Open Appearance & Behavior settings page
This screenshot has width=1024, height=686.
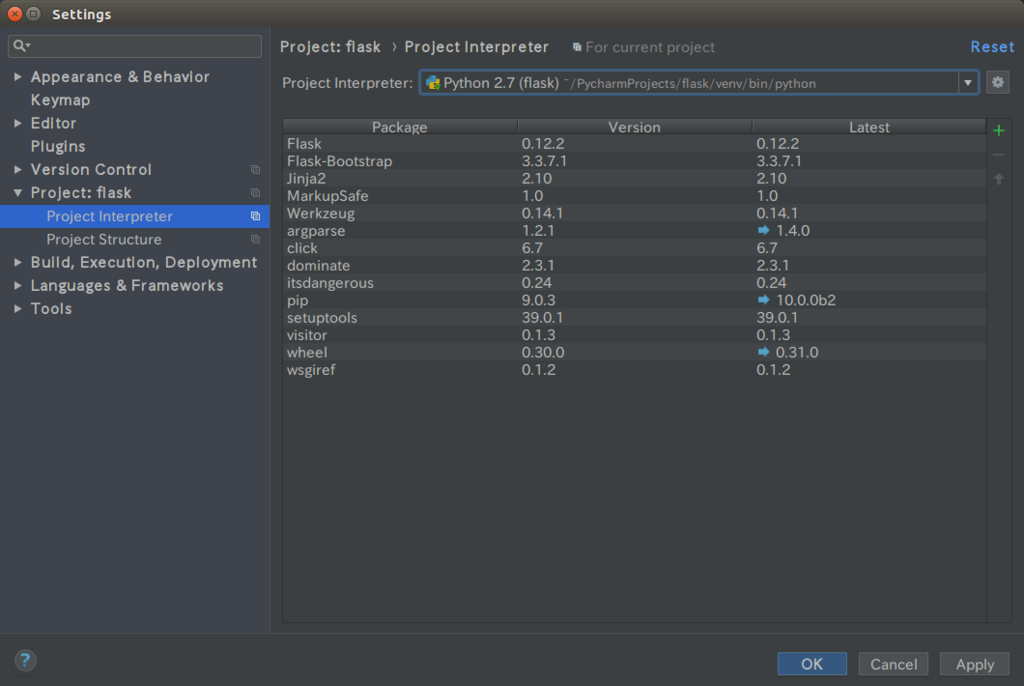(120, 76)
